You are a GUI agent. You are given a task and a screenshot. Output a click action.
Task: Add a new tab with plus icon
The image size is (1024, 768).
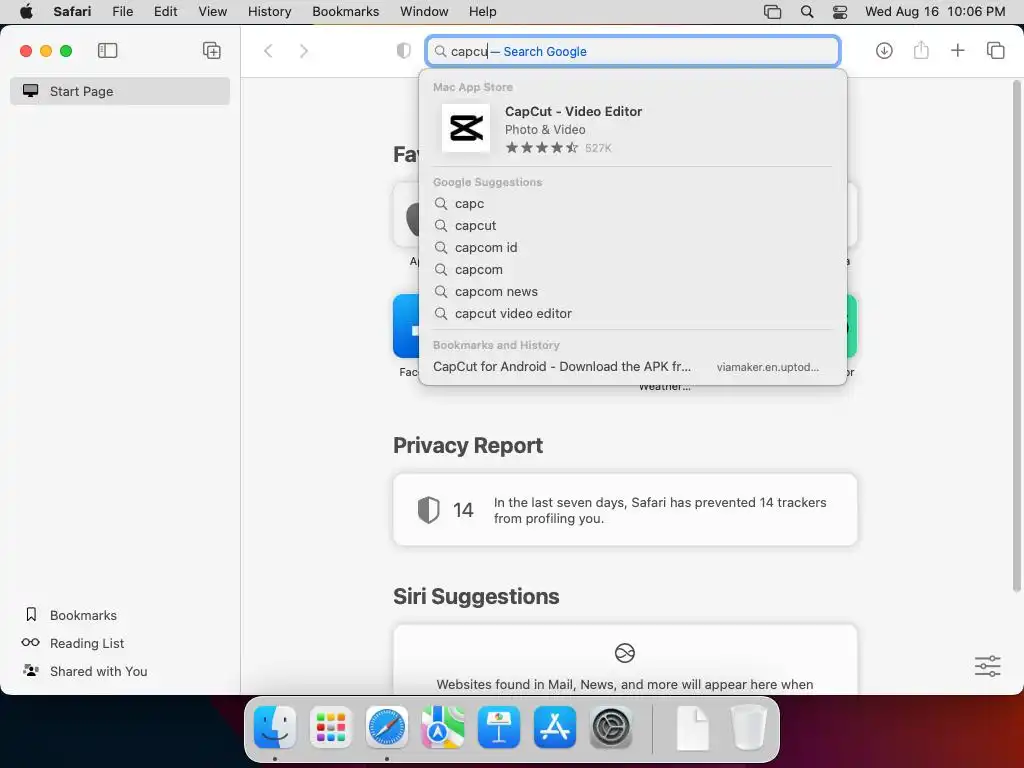click(x=957, y=50)
